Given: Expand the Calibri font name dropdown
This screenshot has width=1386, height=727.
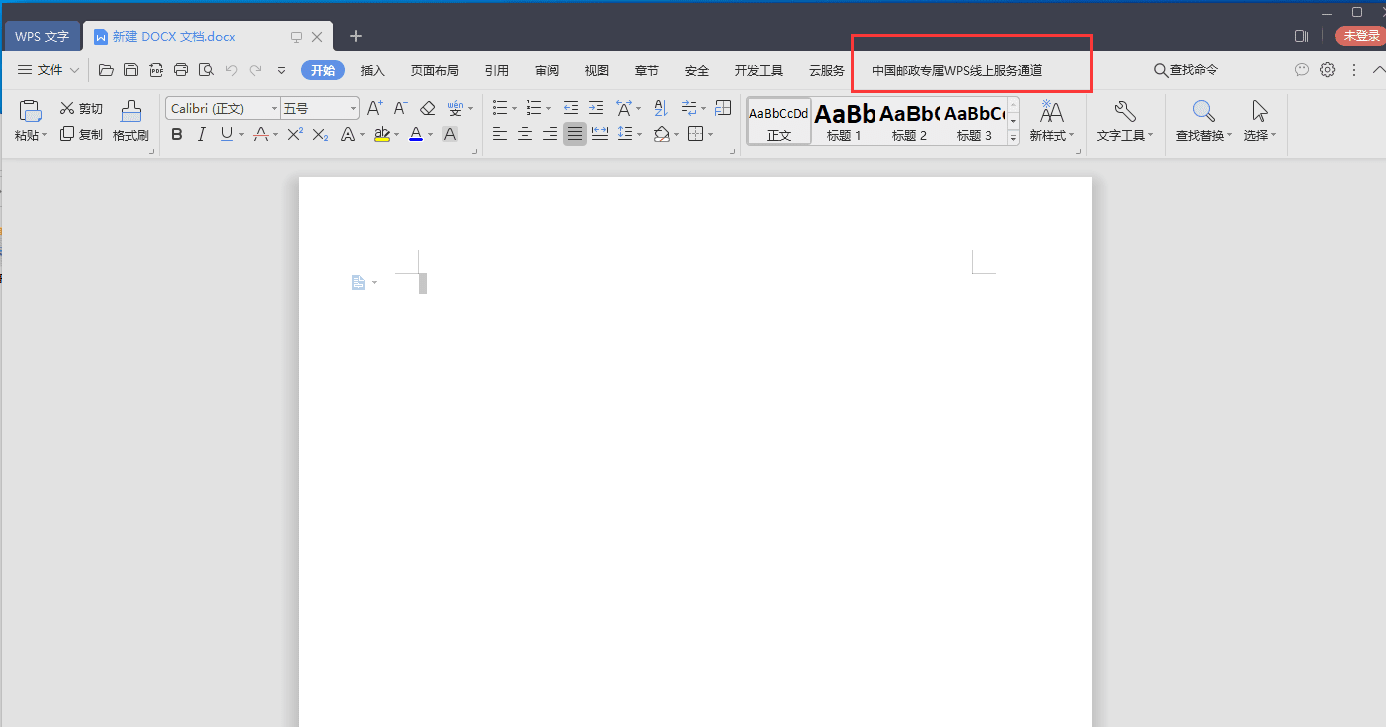Looking at the screenshot, I should click(x=272, y=108).
